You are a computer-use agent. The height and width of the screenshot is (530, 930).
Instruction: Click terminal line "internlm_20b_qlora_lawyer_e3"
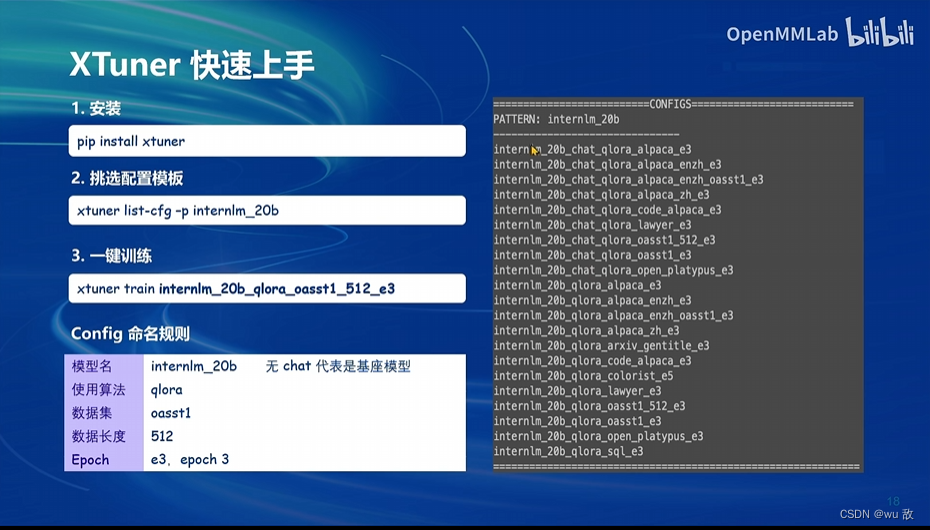point(577,391)
